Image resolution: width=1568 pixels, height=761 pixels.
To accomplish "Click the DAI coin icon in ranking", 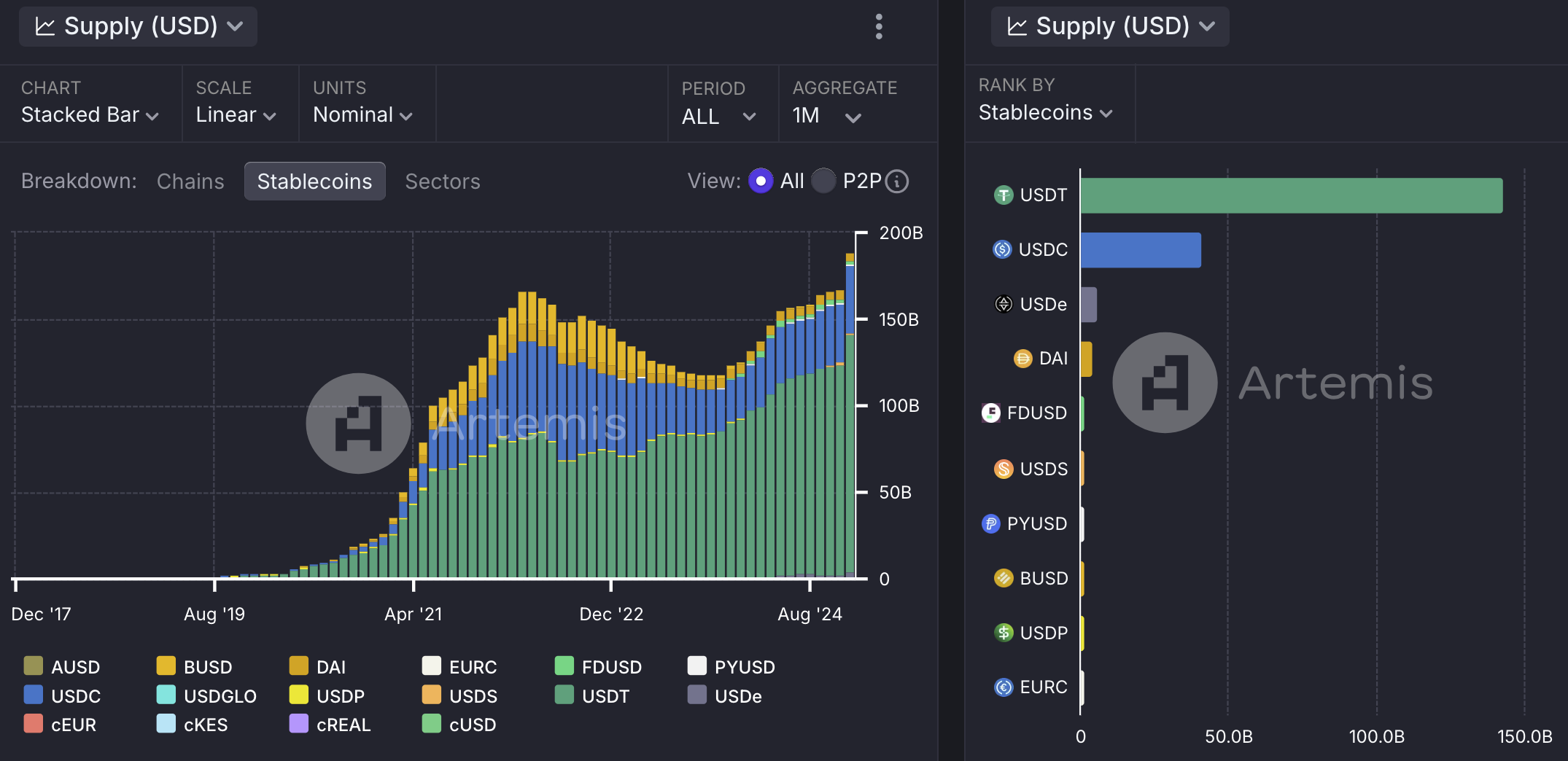I will coord(1022,359).
